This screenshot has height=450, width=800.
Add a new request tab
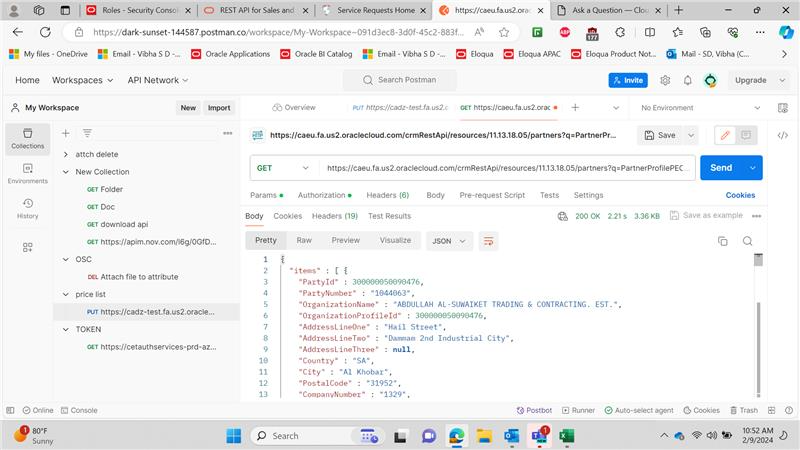click(x=575, y=108)
